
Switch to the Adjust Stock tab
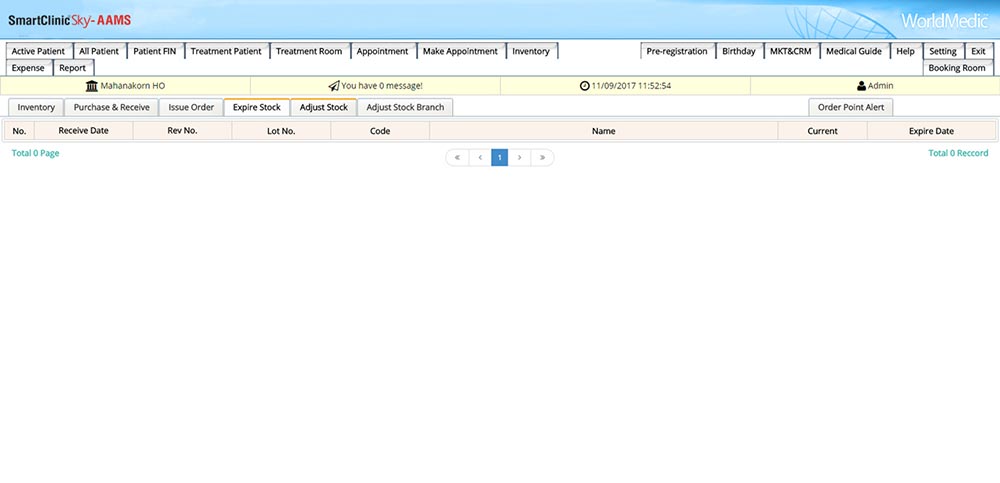(324, 107)
